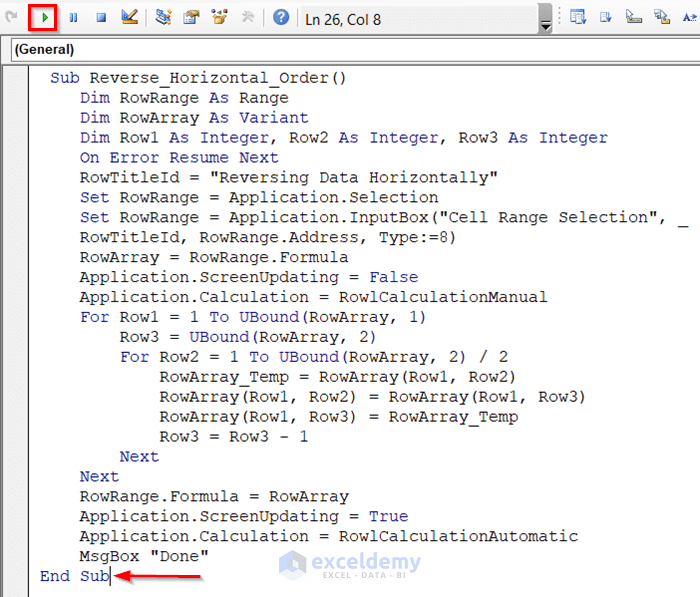
Task: Open the Project Explorer icon
Action: (x=163, y=17)
